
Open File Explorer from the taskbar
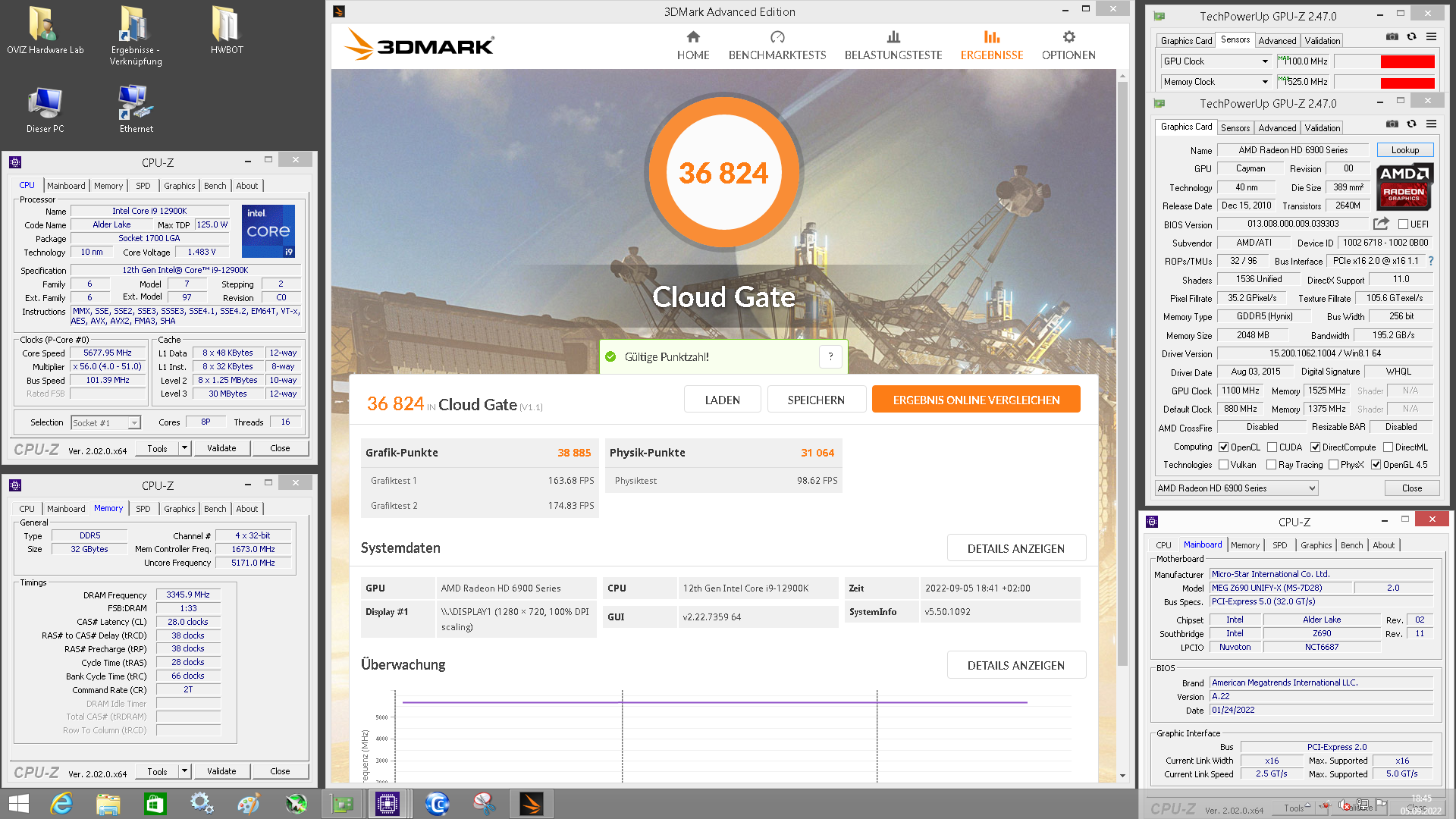pyautogui.click(x=108, y=804)
